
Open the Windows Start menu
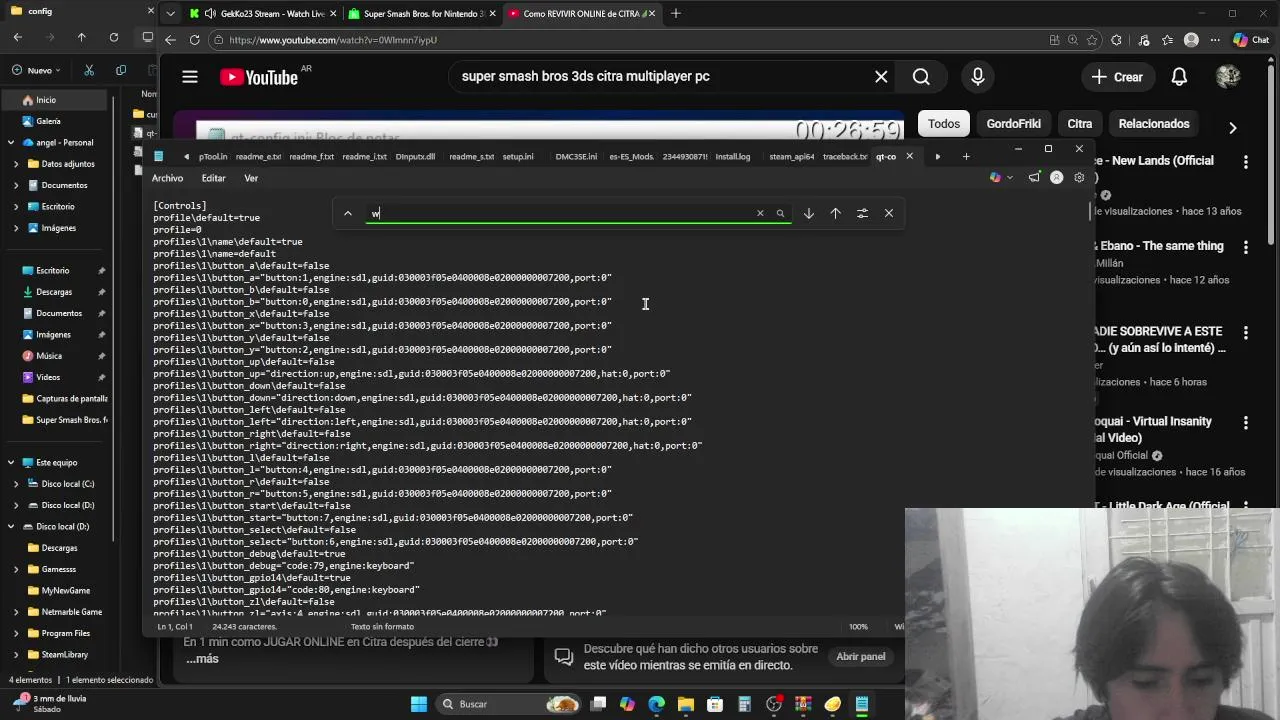tap(419, 704)
